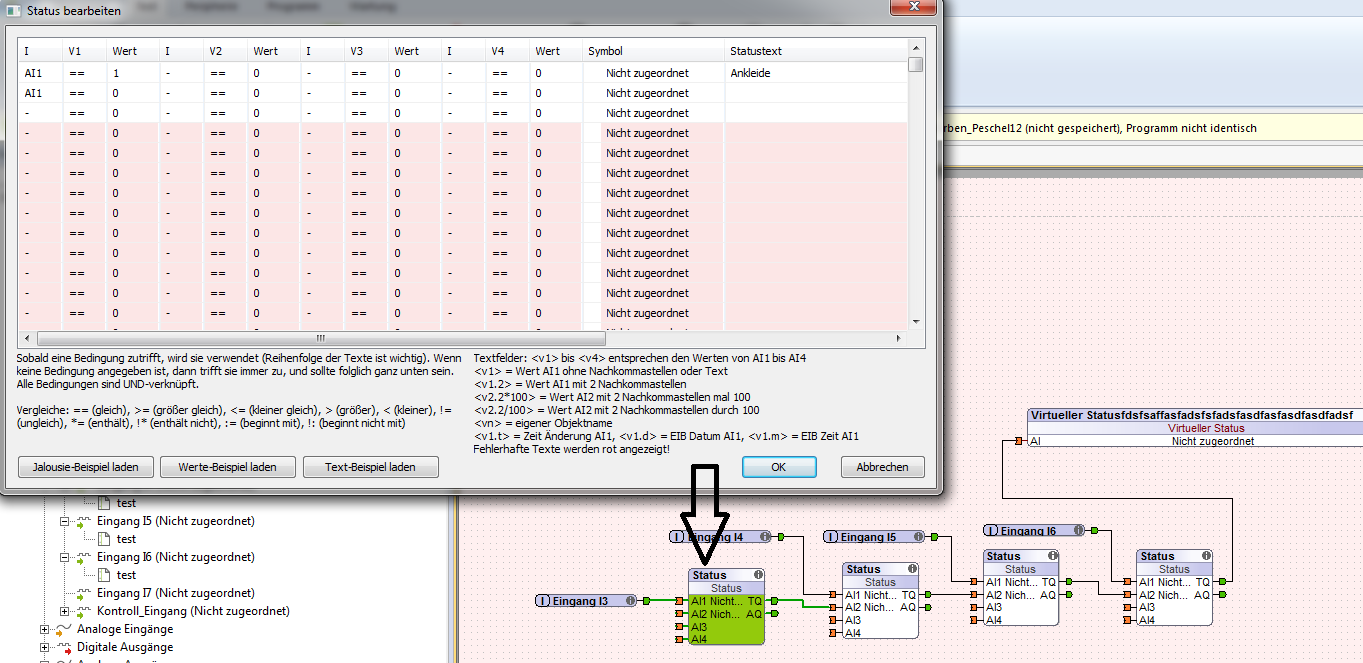Click info icon on Eingang I5 input
Screen dimensions: 1363x663
pyautogui.click(x=920, y=537)
